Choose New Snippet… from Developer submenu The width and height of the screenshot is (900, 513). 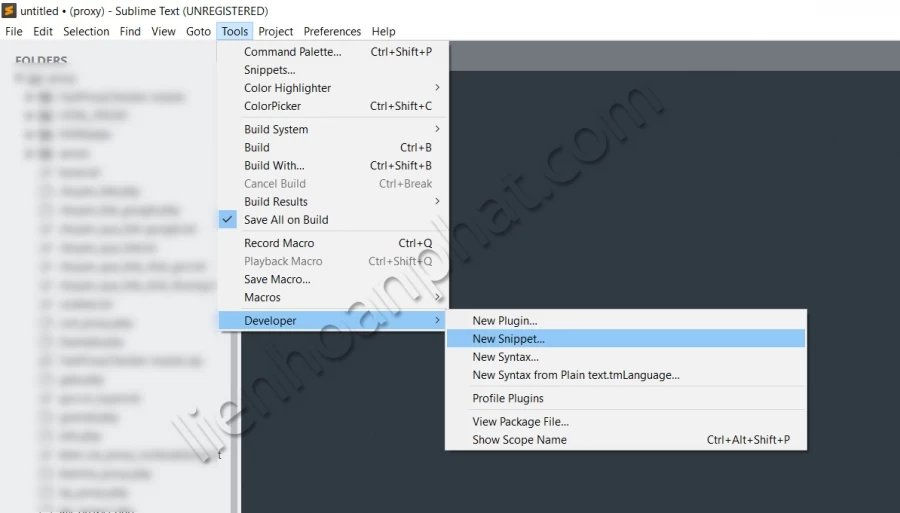pyautogui.click(x=626, y=339)
